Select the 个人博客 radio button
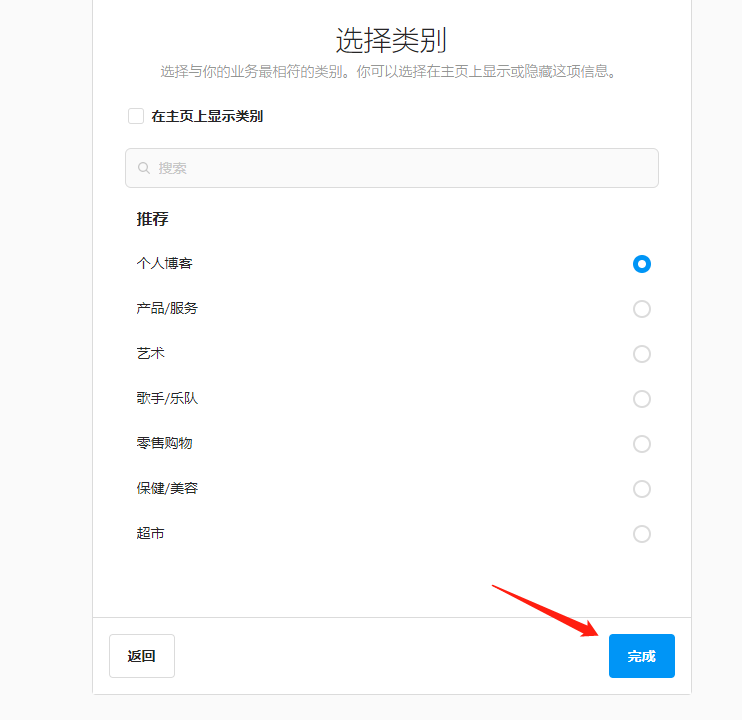This screenshot has height=720, width=742. pos(642,264)
